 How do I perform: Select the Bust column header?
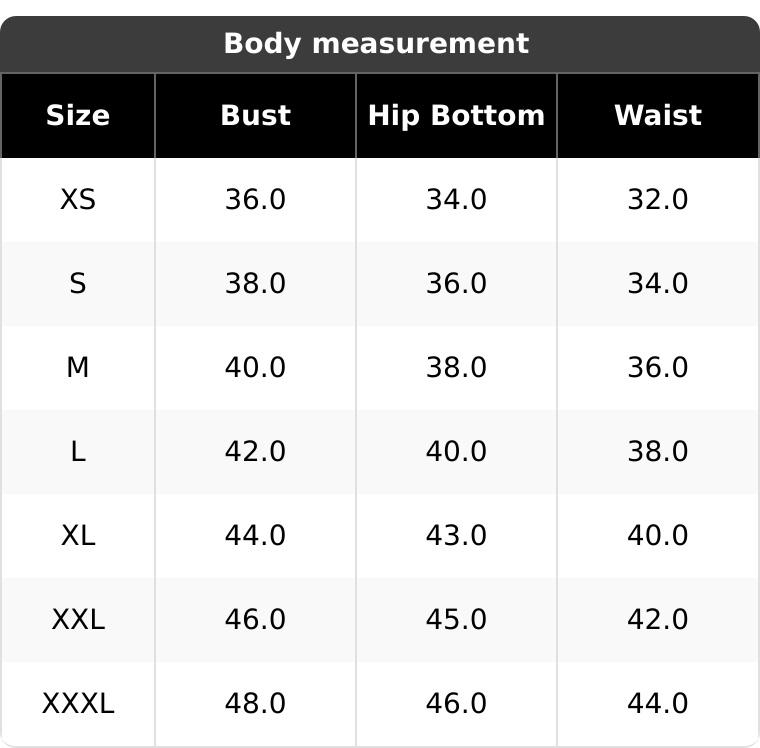[255, 116]
